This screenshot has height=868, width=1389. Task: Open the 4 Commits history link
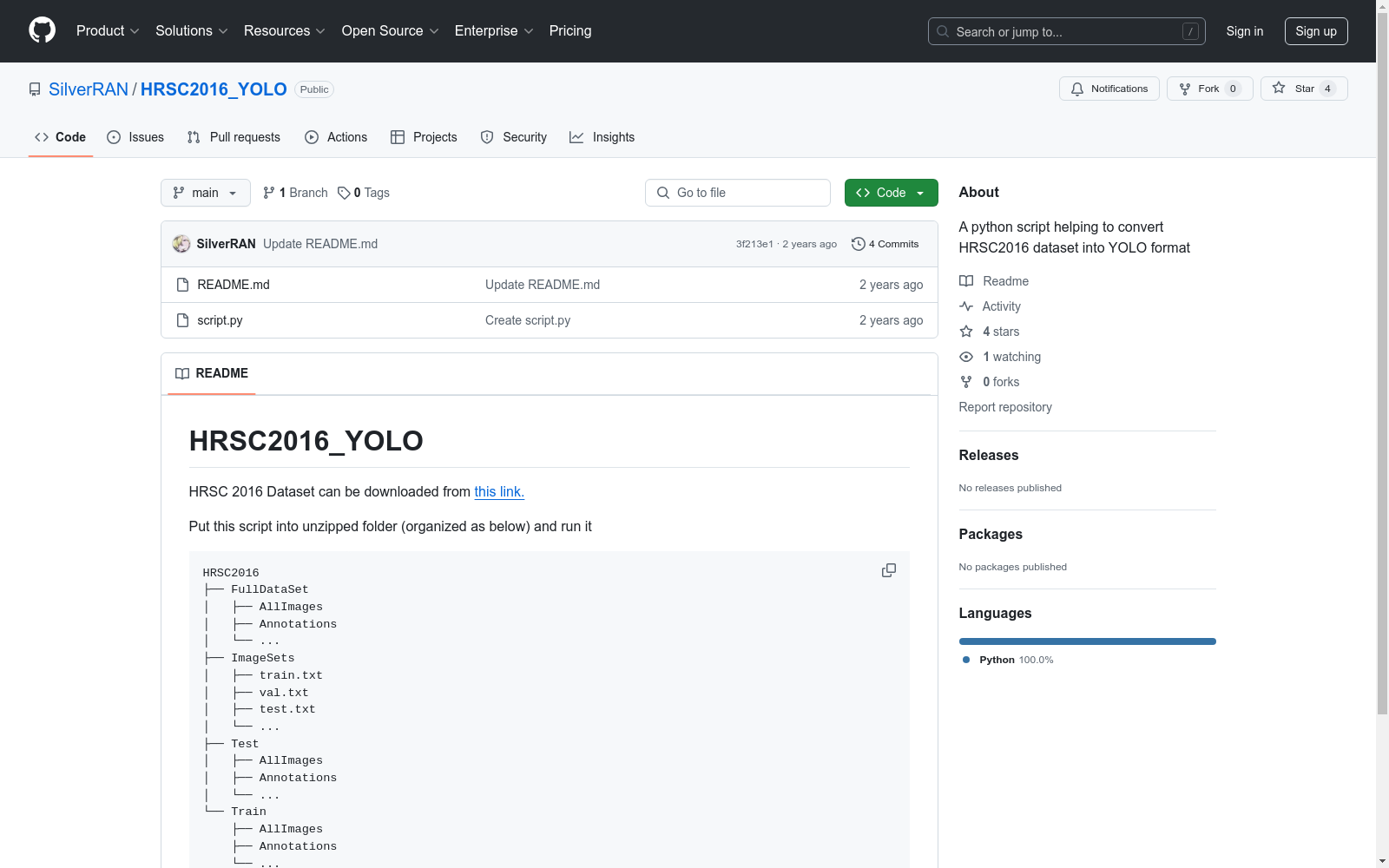coord(885,244)
